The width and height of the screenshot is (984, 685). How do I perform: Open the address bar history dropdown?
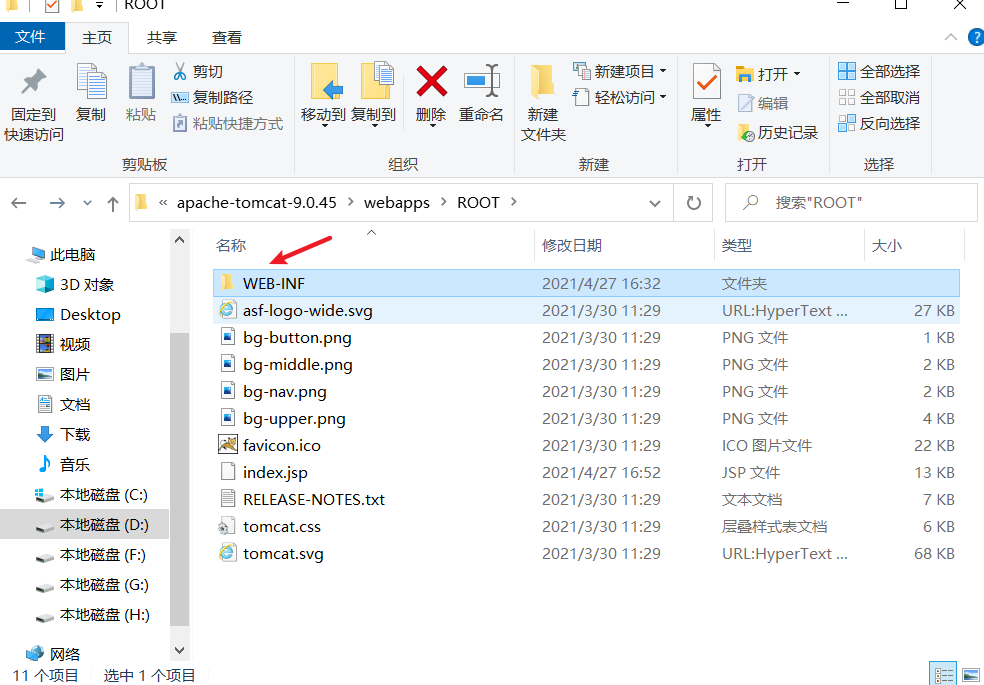tap(655, 203)
